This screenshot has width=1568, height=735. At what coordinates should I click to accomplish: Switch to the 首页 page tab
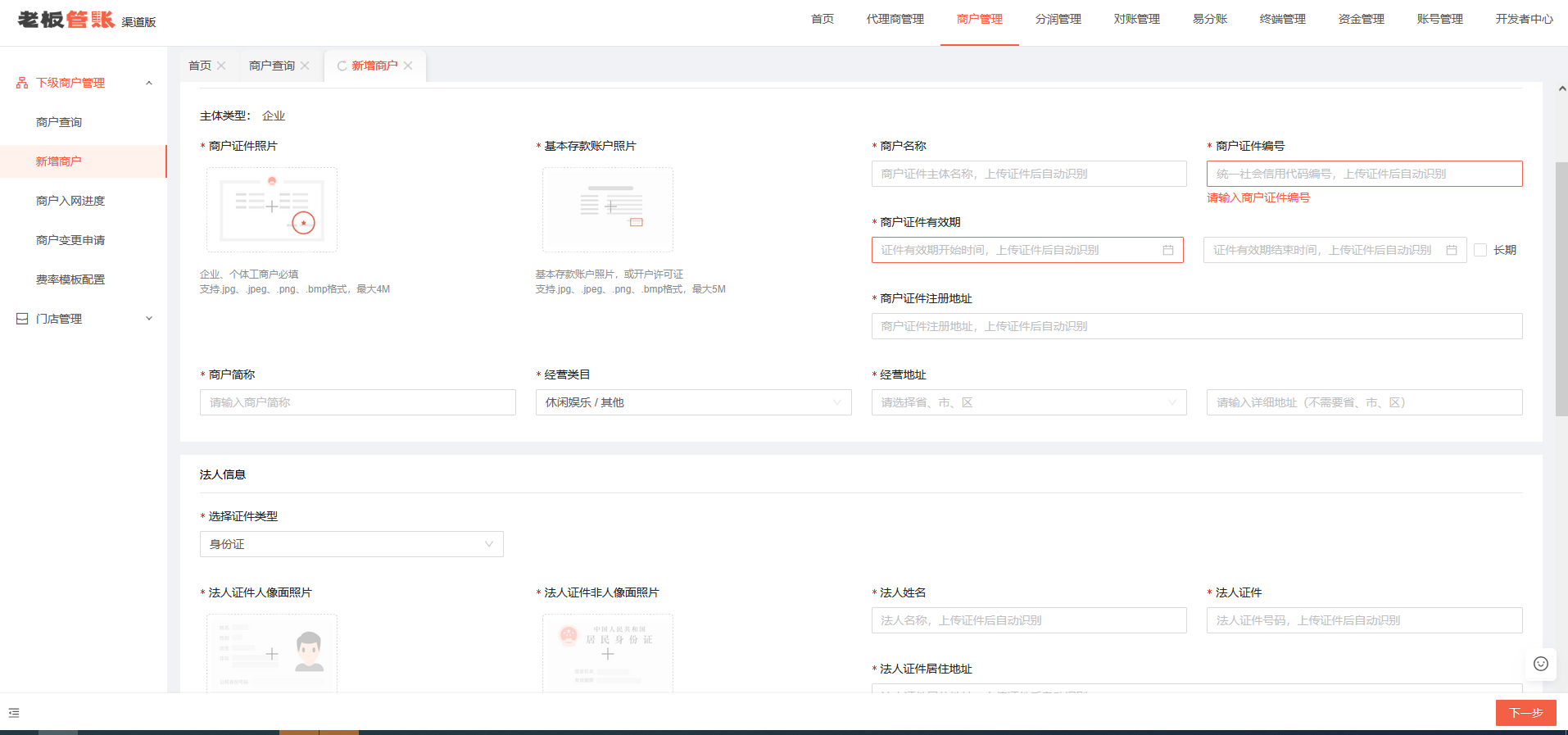click(x=200, y=66)
